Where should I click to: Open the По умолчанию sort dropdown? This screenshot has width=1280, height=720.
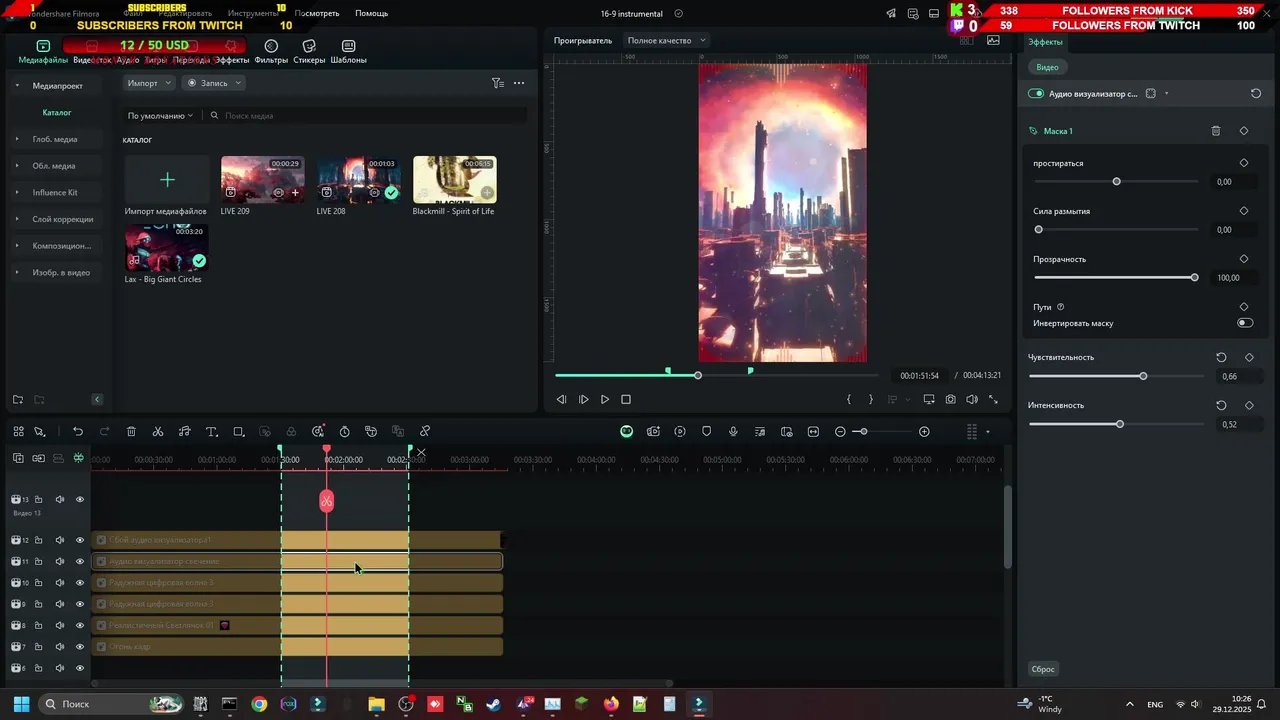point(160,116)
